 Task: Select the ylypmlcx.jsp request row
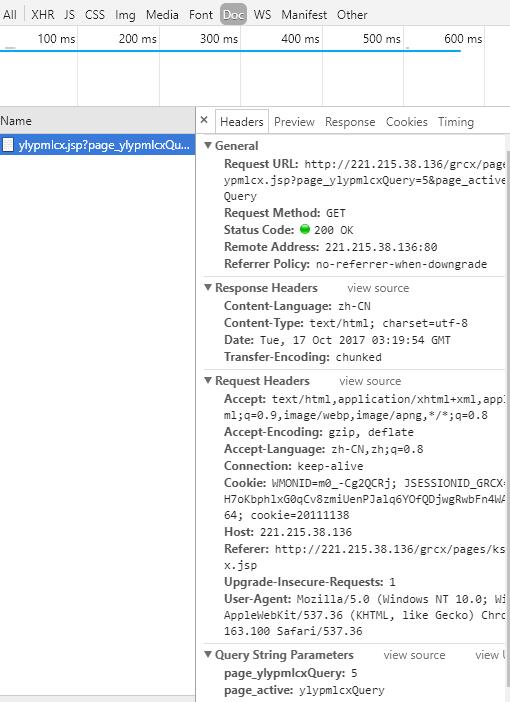point(97,145)
